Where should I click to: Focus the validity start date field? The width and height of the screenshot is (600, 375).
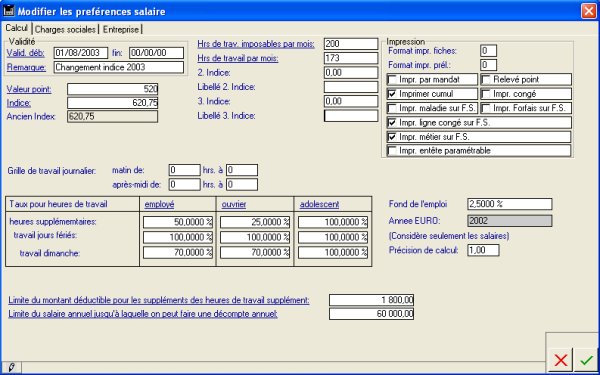pos(81,53)
